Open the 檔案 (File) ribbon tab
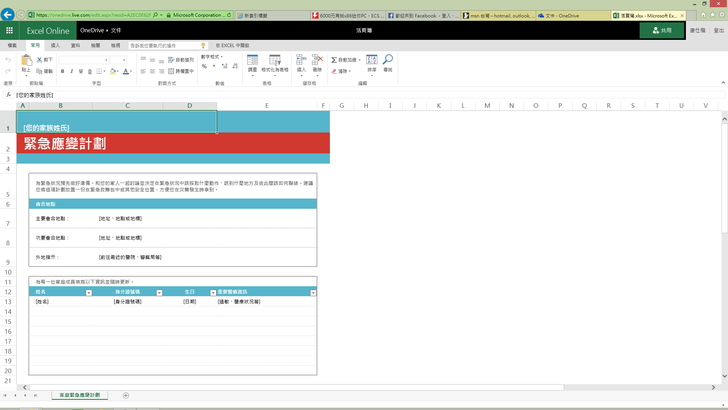 point(13,46)
